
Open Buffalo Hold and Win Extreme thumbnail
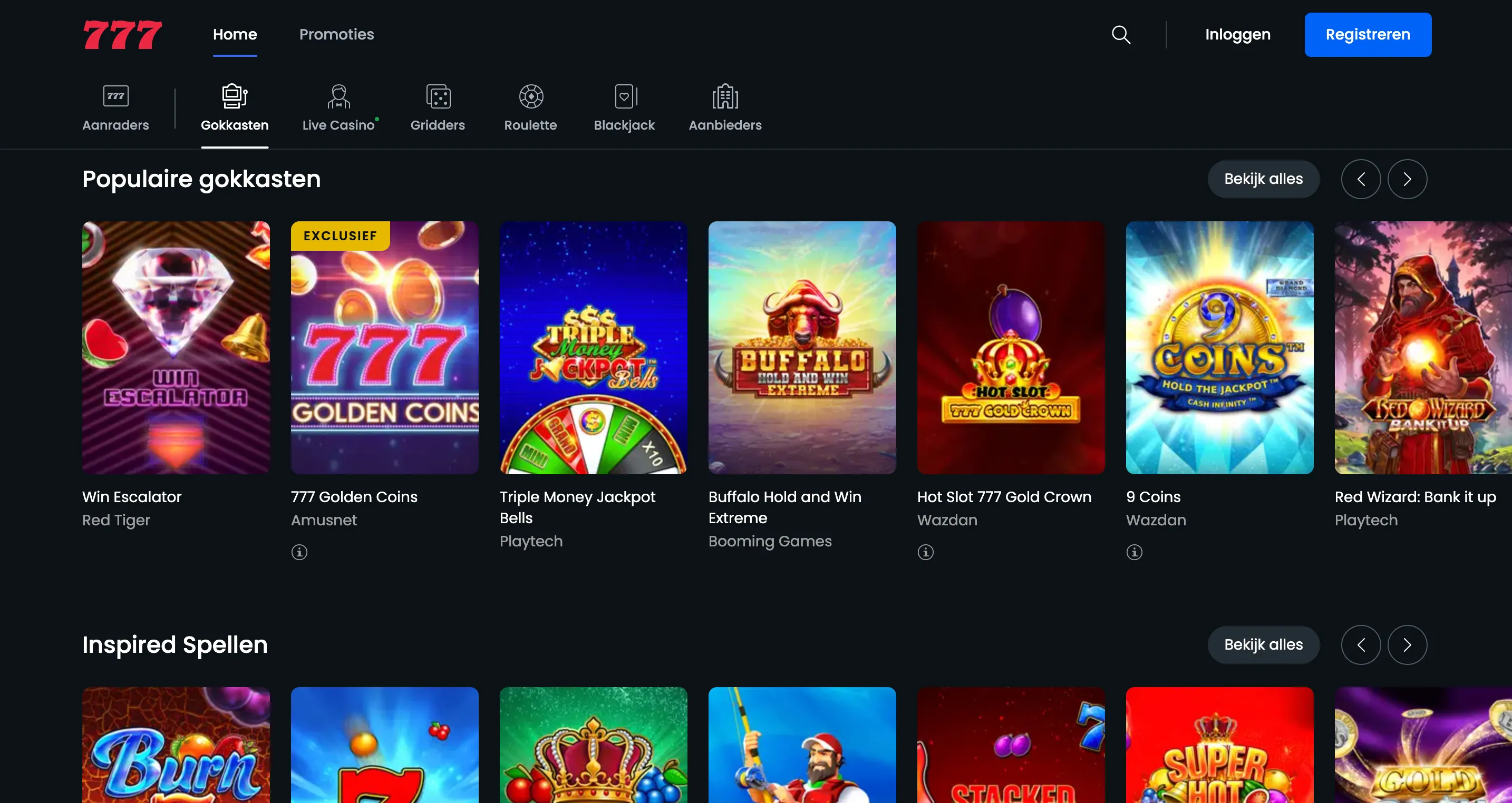(802, 347)
